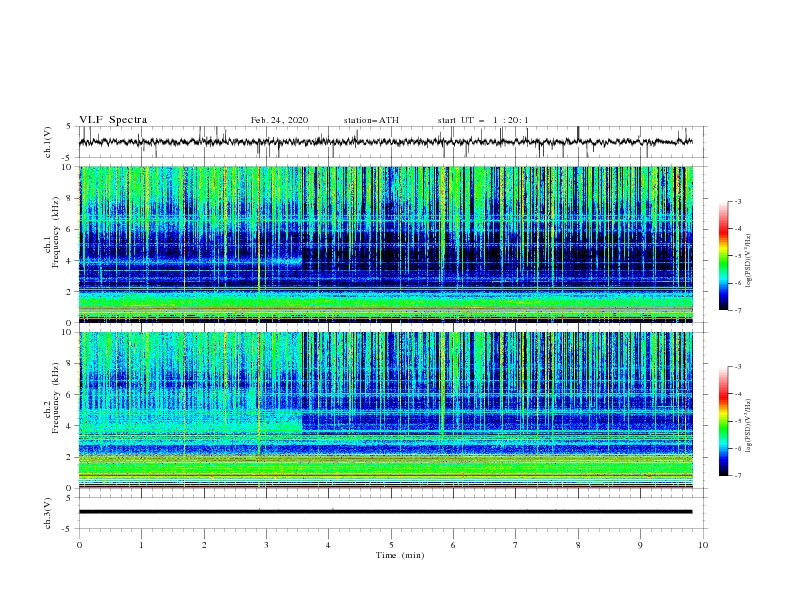792x612 pixels.
Task: Click the '-3' label on upper colorbar
Action: click(x=737, y=201)
